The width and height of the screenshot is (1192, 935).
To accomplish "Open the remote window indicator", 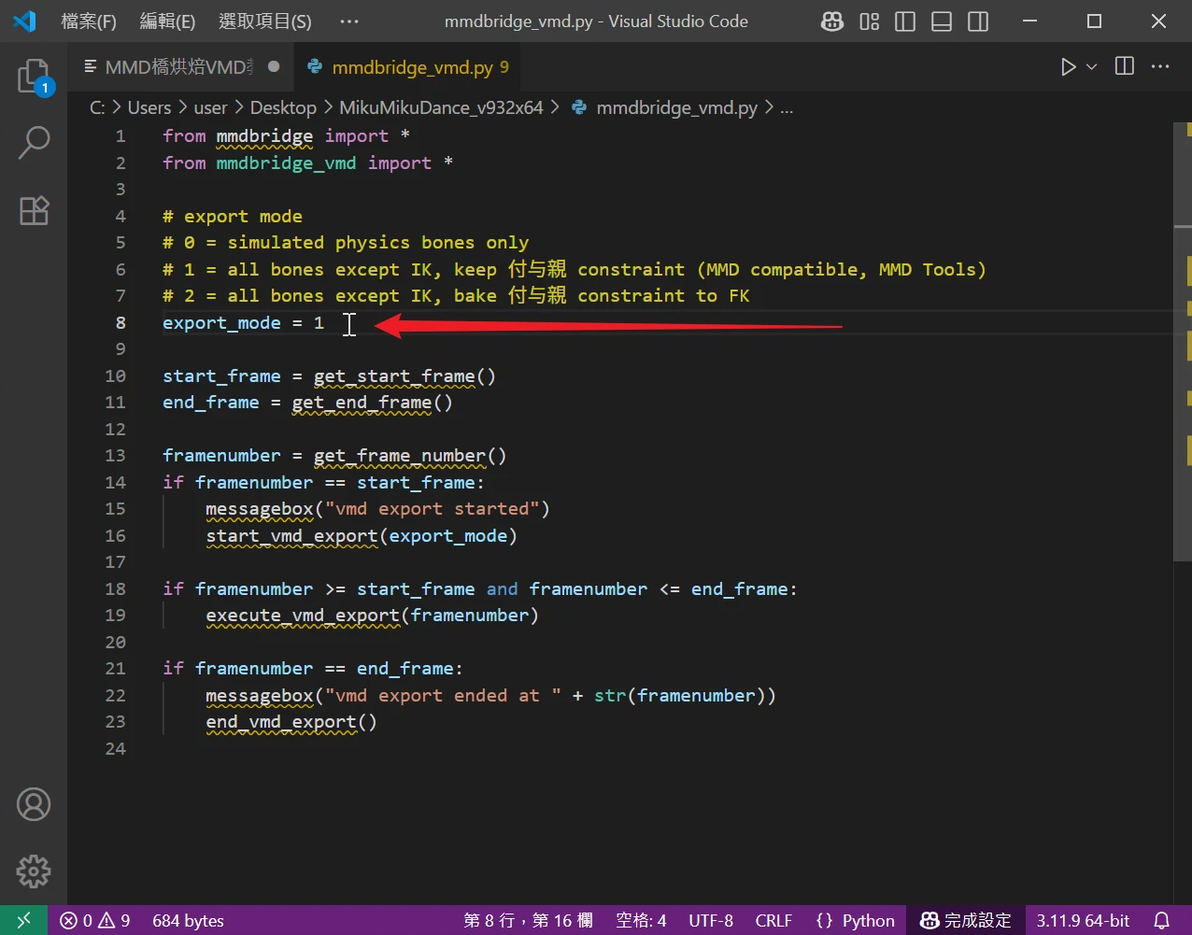I will (x=24, y=921).
